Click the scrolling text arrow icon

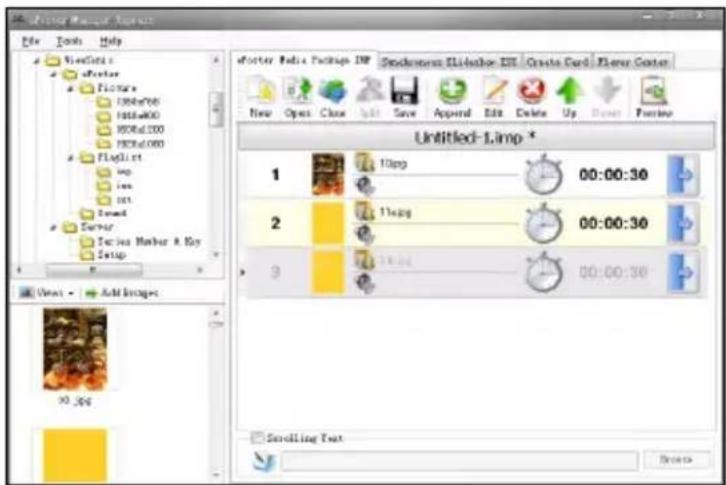(264, 461)
